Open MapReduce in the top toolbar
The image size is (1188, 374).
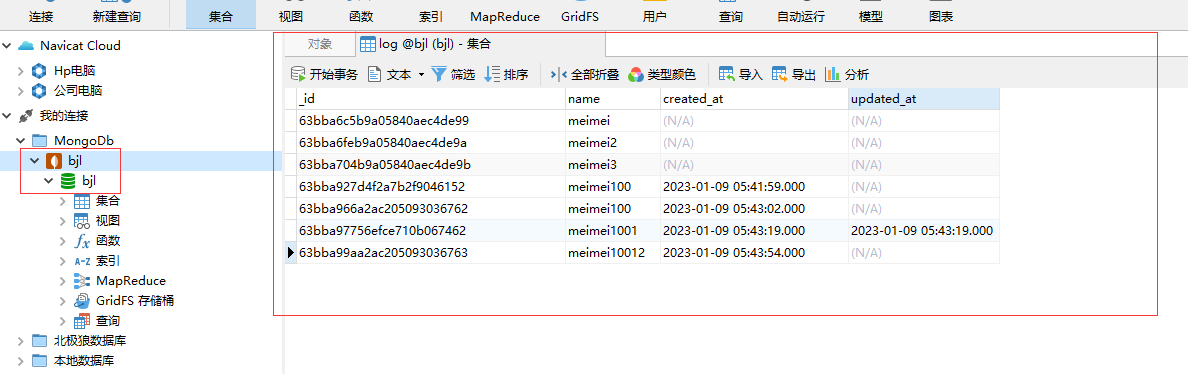tap(505, 16)
